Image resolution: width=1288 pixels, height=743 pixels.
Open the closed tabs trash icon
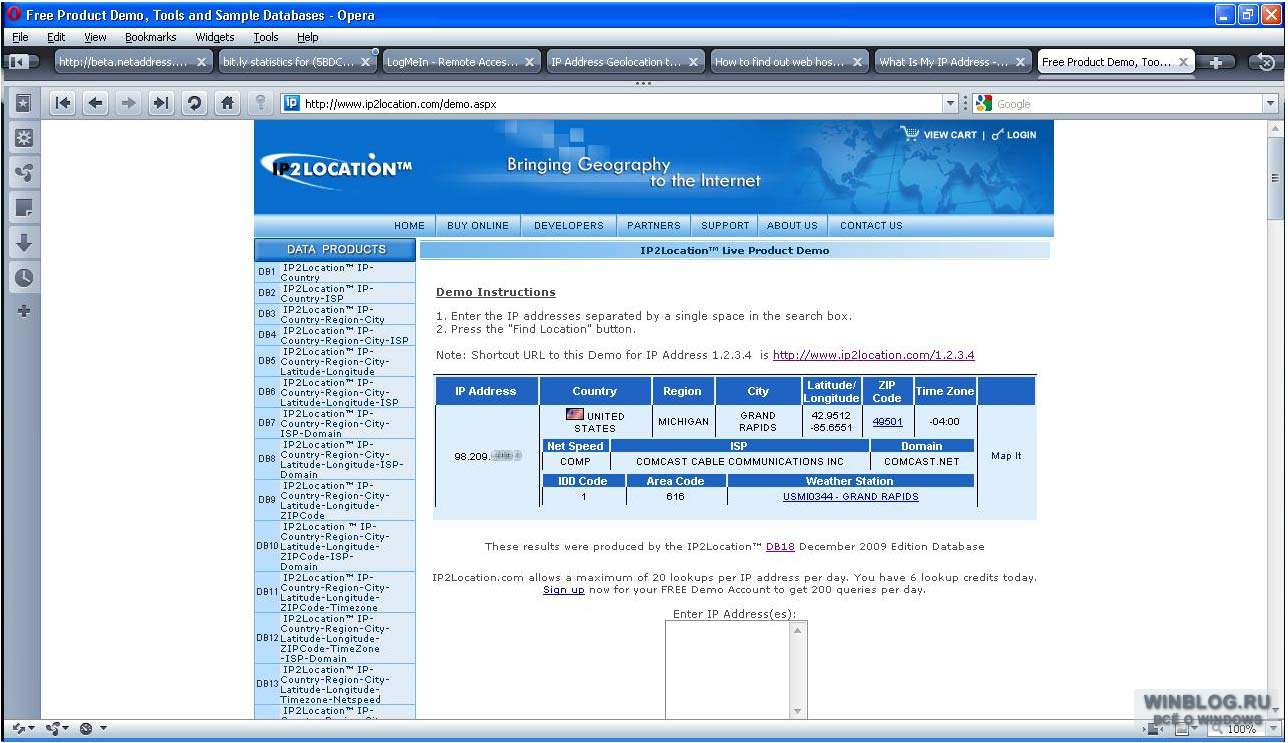tap(1266, 62)
